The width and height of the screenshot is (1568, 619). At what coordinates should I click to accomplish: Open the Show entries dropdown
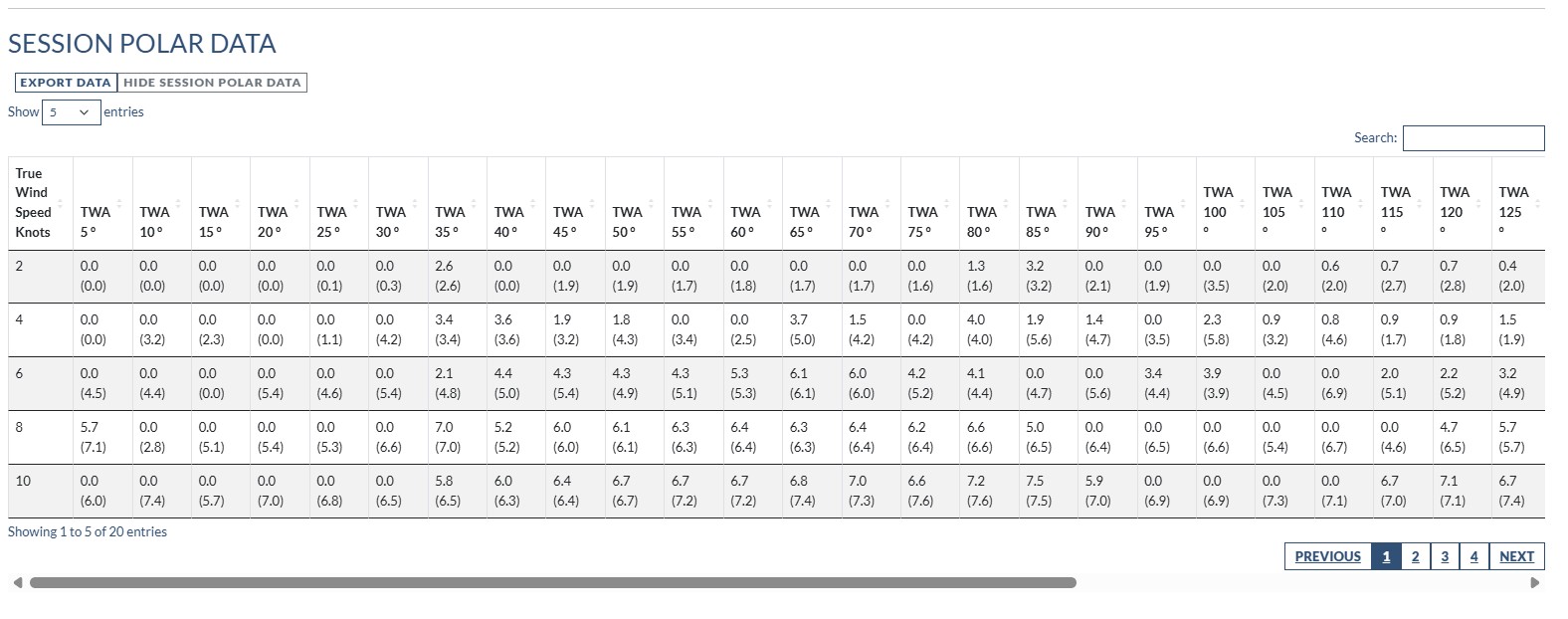pyautogui.click(x=71, y=112)
